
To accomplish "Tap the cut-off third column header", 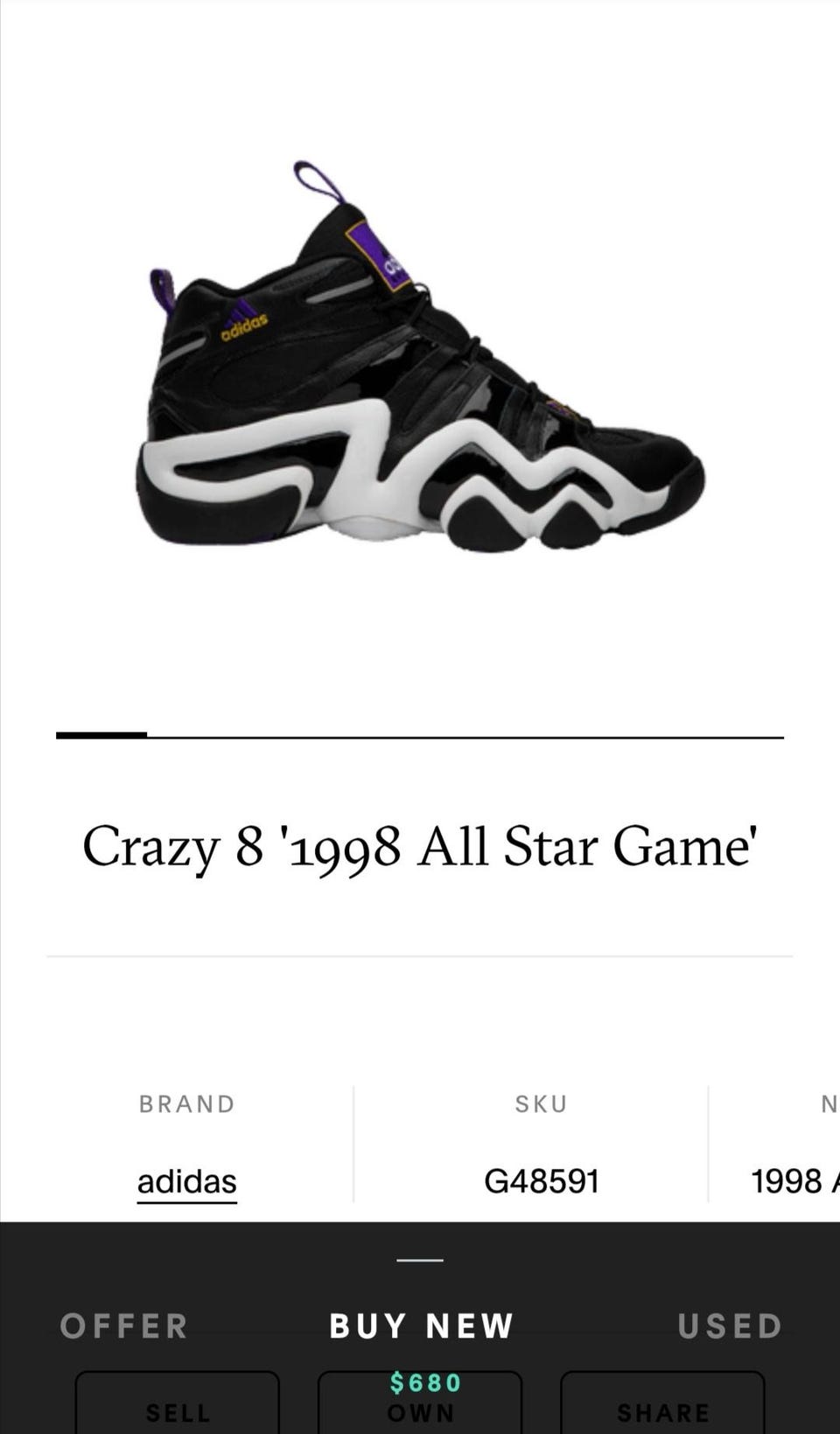I will (x=829, y=1104).
